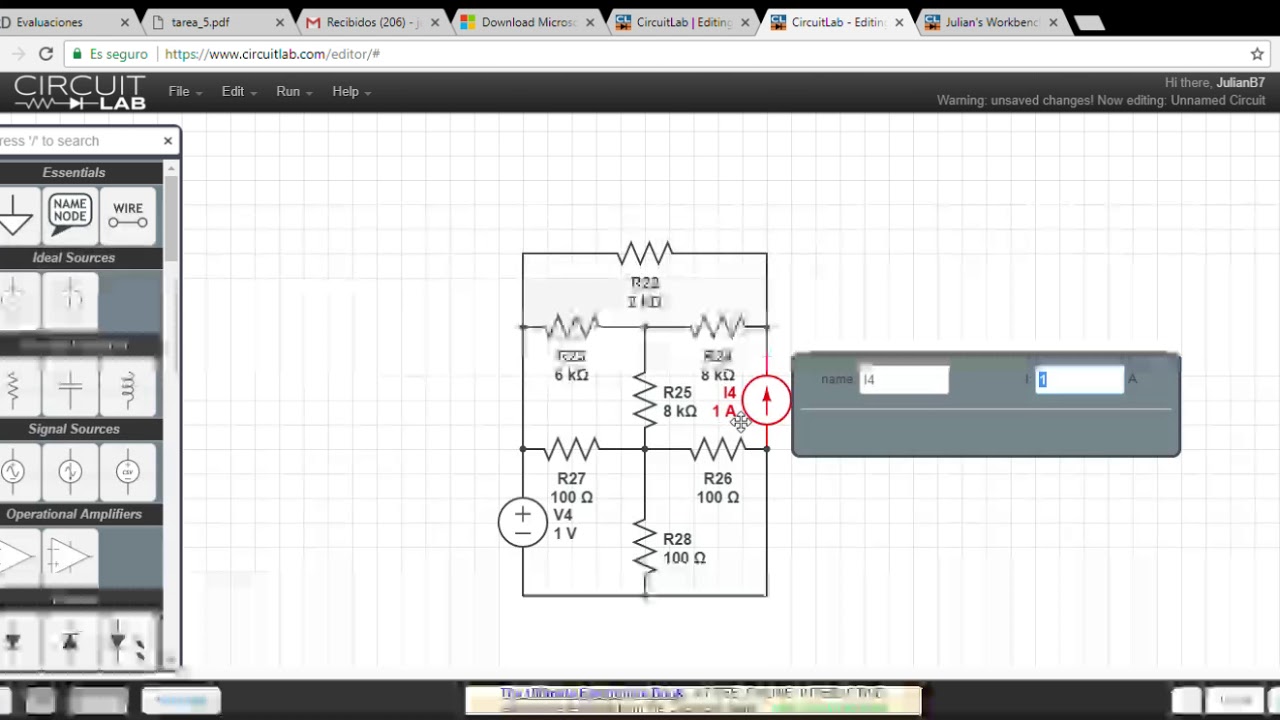Click the CircuitLab logo
This screenshot has height=720, width=1280.
80,92
